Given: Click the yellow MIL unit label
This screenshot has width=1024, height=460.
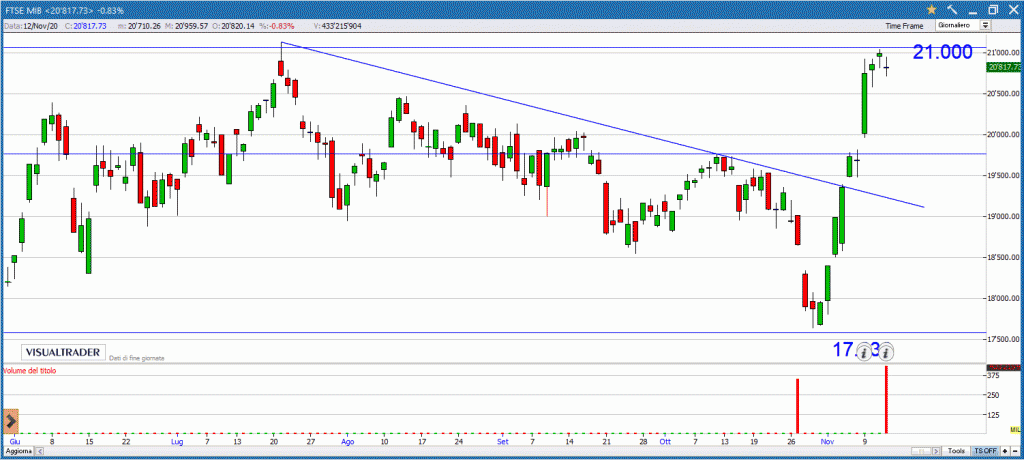Looking at the screenshot, I should (x=1015, y=429).
